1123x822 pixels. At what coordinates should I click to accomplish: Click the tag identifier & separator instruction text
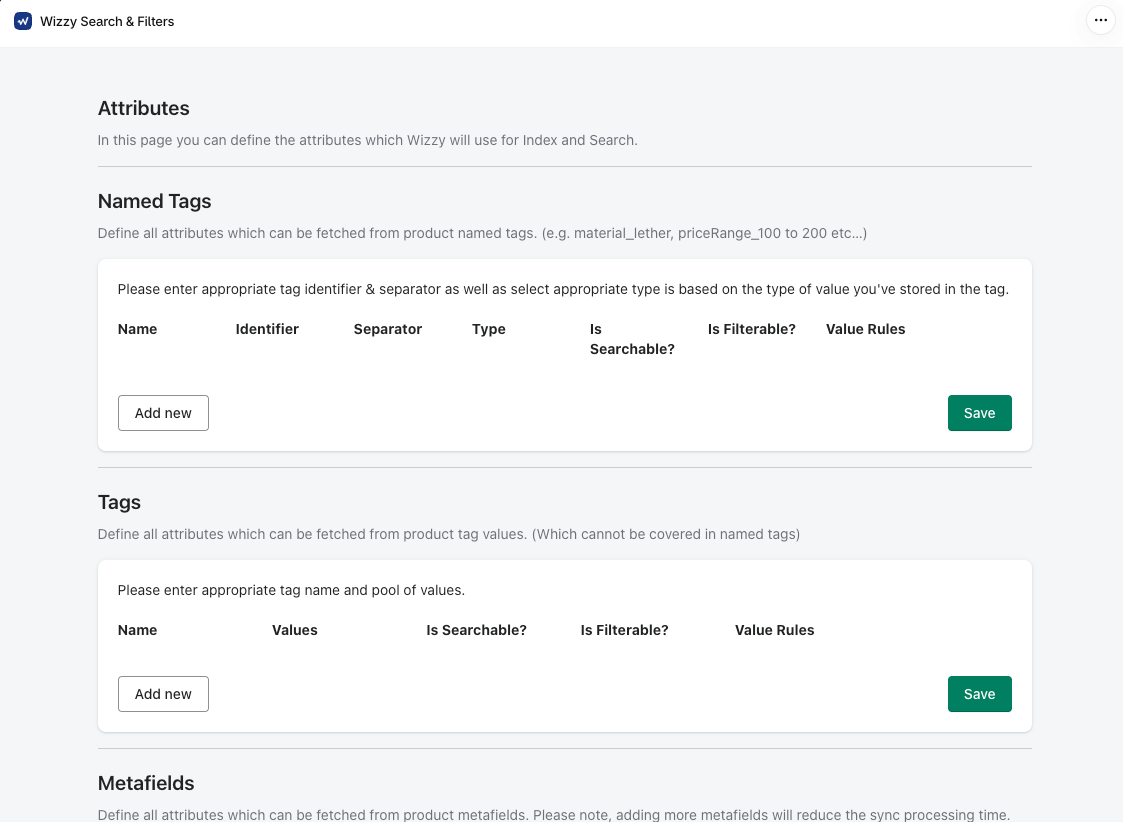pyautogui.click(x=563, y=289)
